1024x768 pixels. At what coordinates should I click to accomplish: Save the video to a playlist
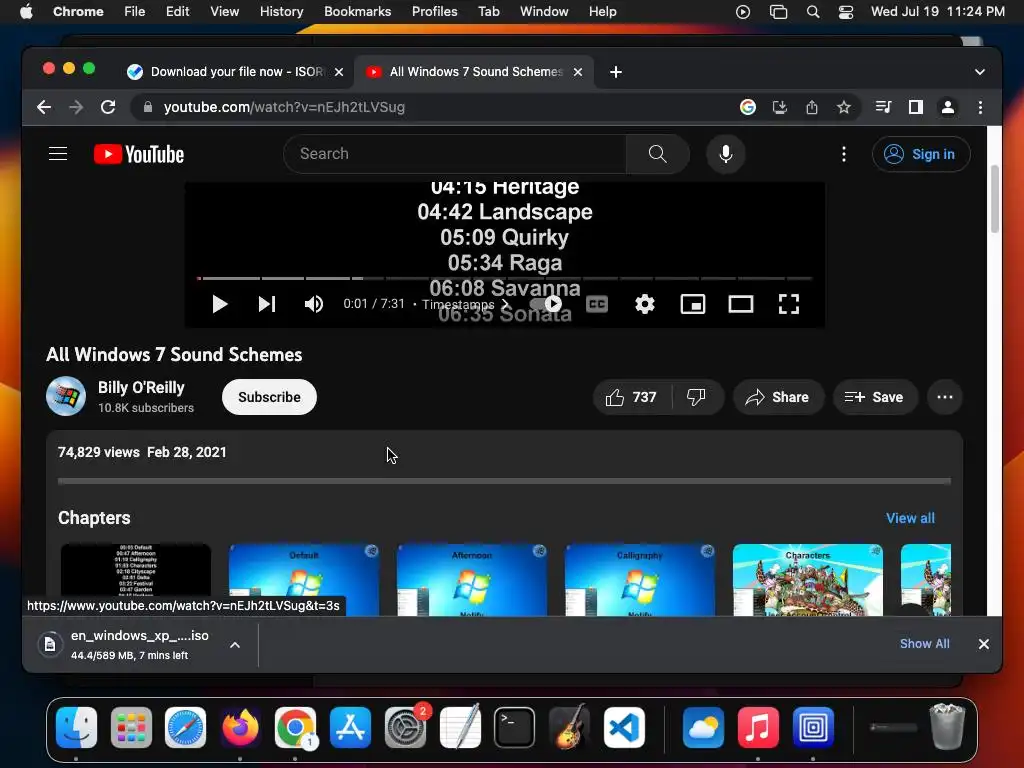pyautogui.click(x=874, y=397)
